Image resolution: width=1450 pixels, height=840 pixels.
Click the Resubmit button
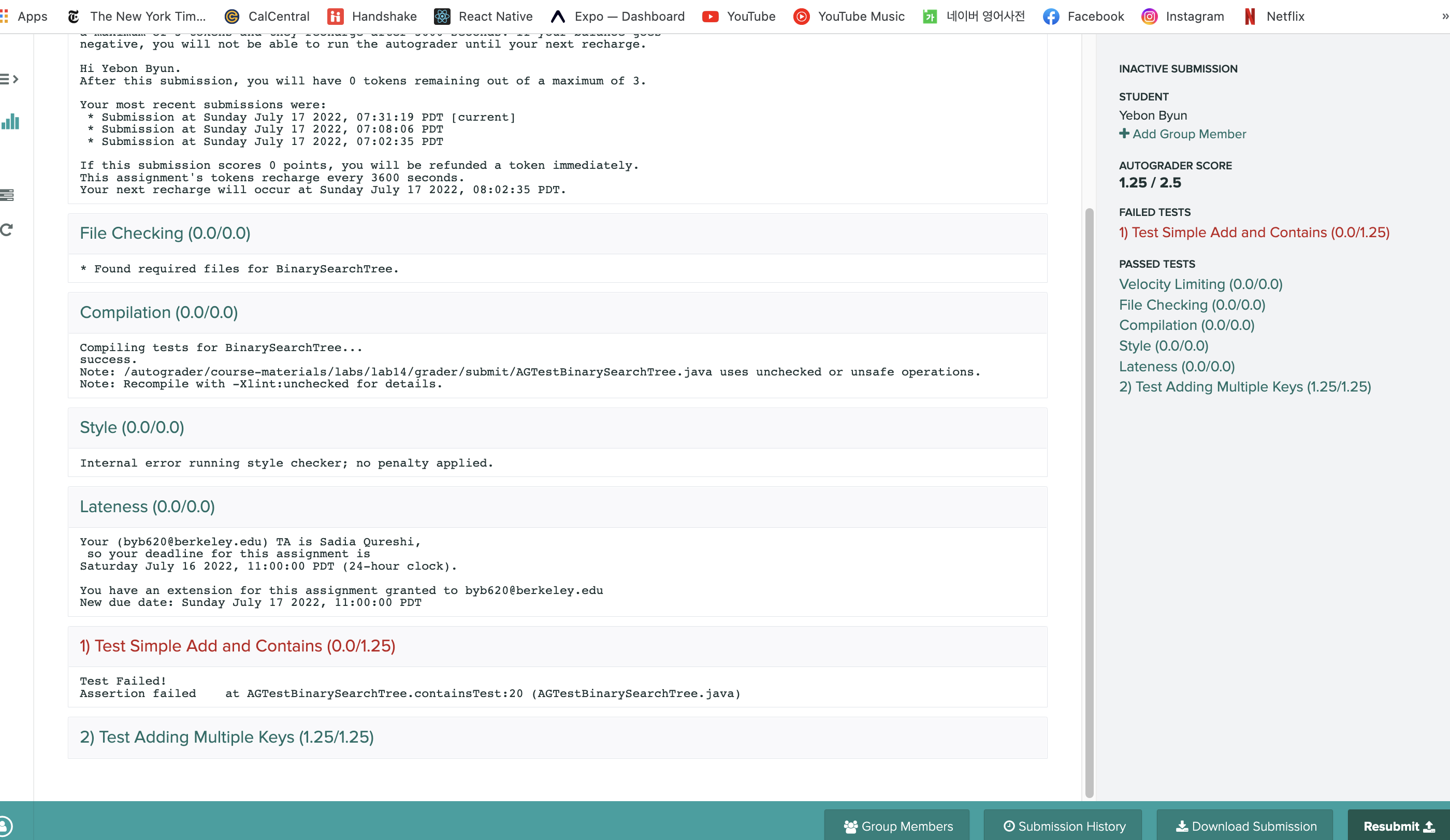click(1398, 826)
